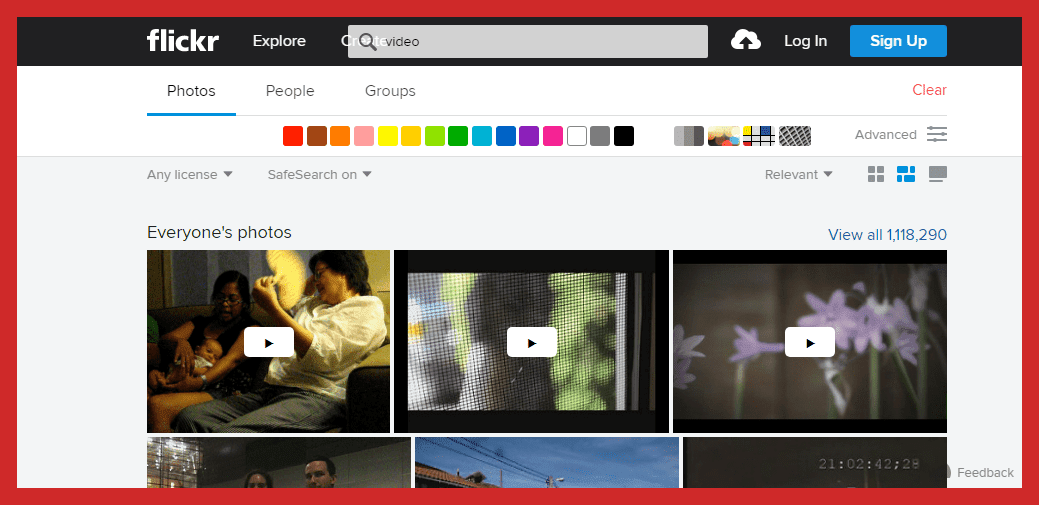This screenshot has height=505, width=1039.
Task: Switch to story layout view
Action: tap(938, 174)
